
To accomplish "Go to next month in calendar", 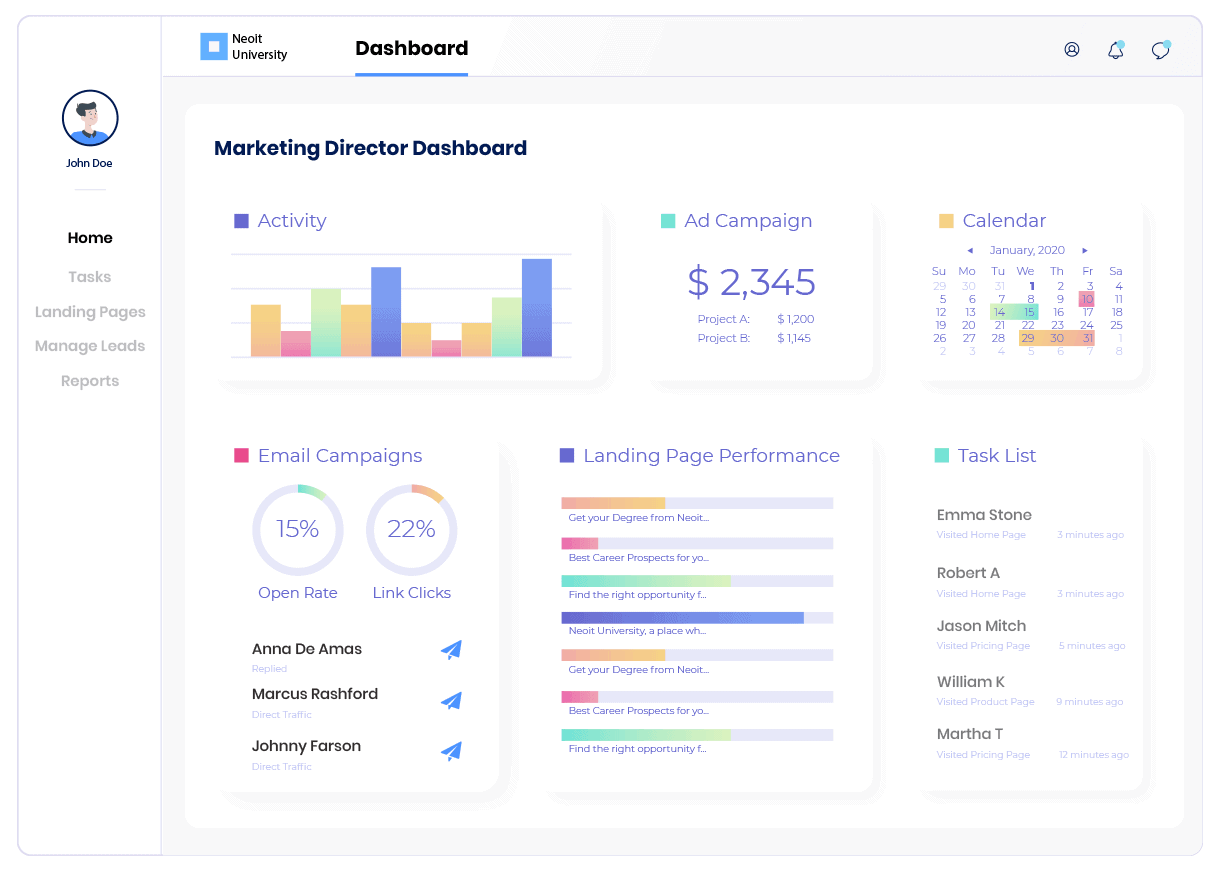I will (1085, 251).
